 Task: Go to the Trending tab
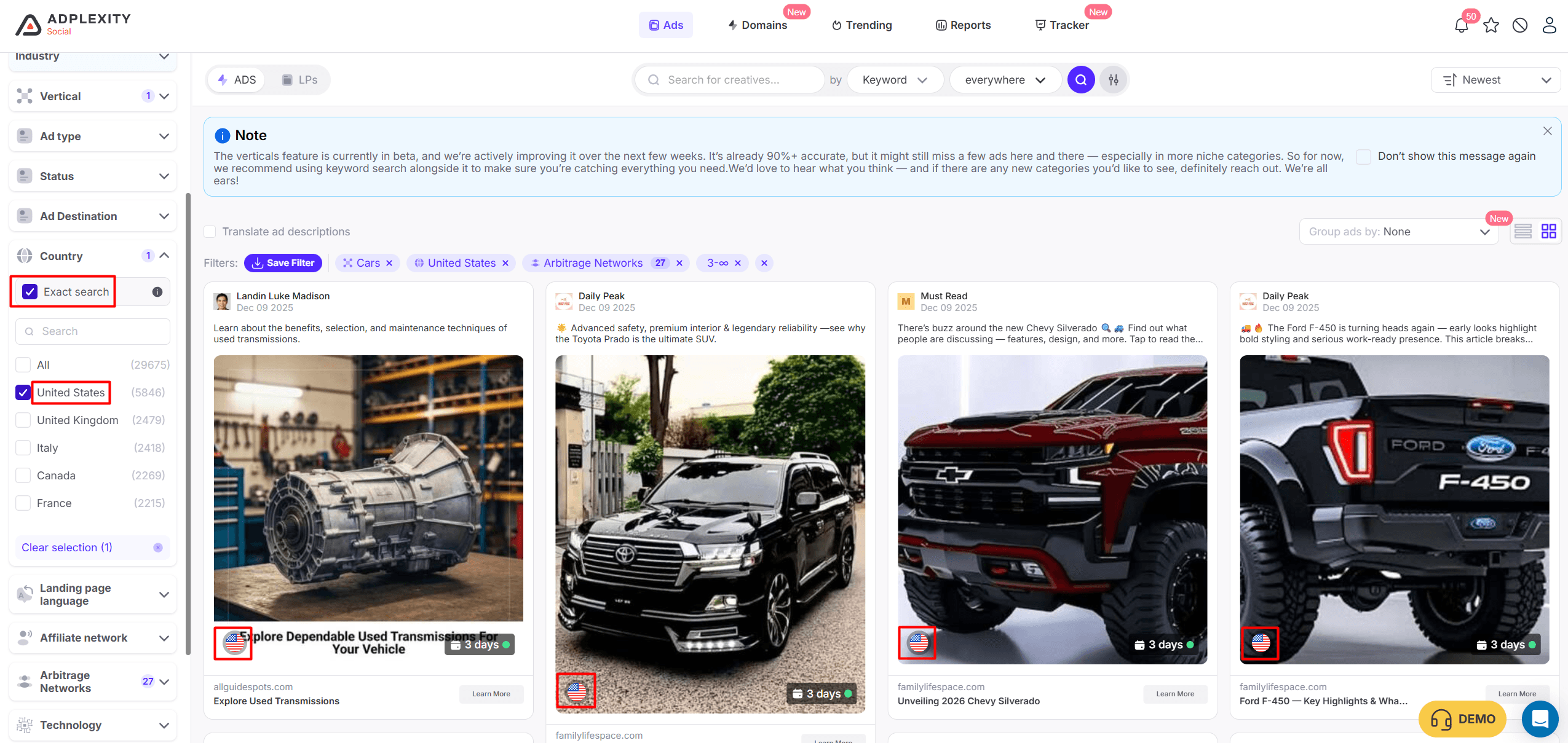(x=861, y=25)
